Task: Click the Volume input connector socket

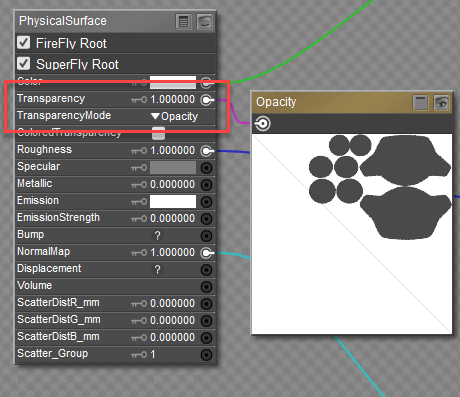Action: 206,287
